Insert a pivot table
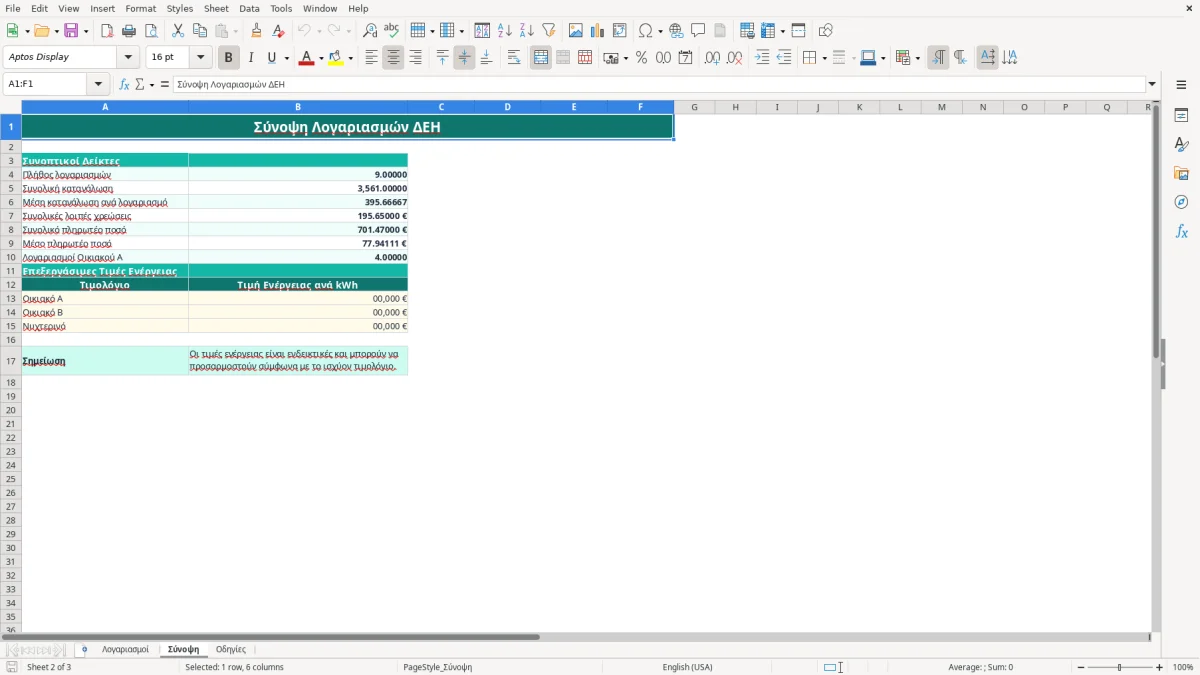 click(x=620, y=31)
